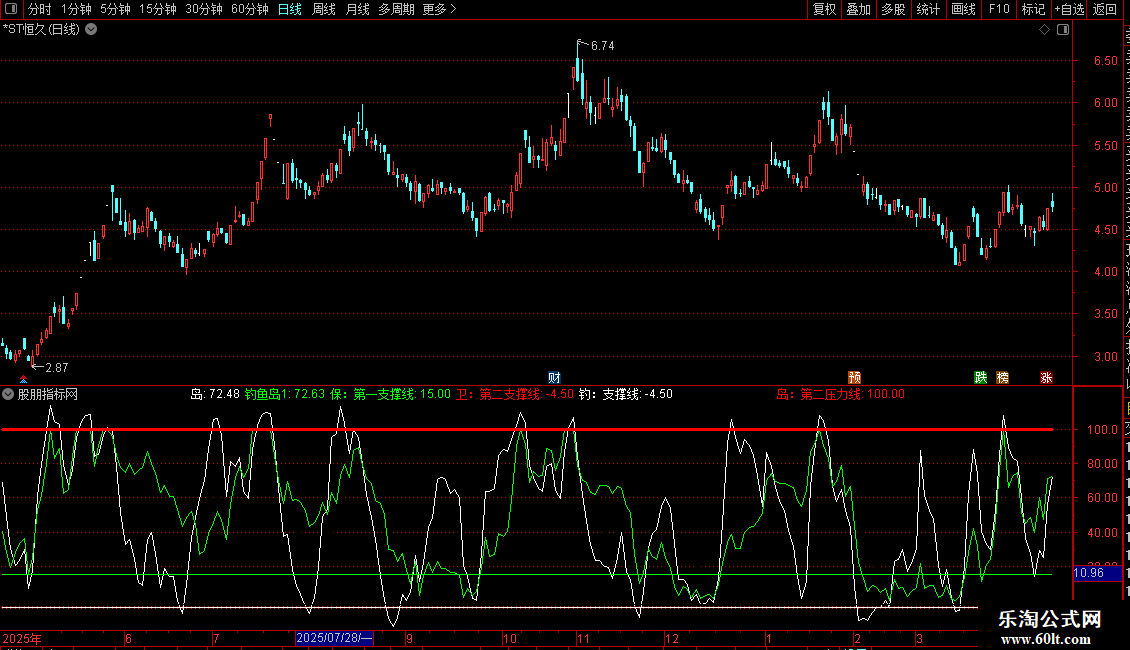Click the 钓鱼岛1: 72.63 indicator value
Image resolution: width=1130 pixels, height=650 pixels.
point(285,394)
